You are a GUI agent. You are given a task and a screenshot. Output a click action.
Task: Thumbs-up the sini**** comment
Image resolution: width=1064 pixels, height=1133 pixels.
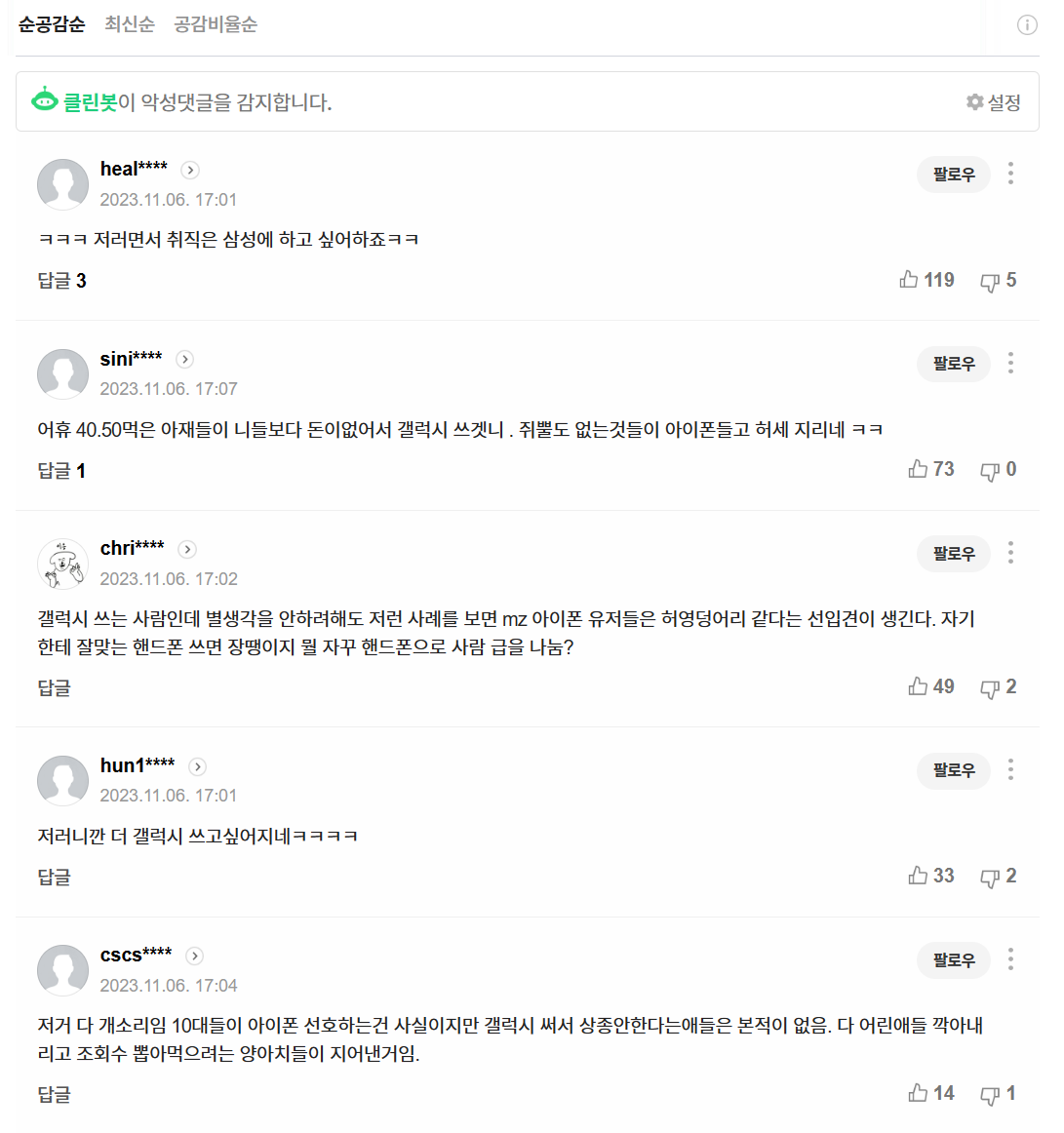click(x=918, y=470)
